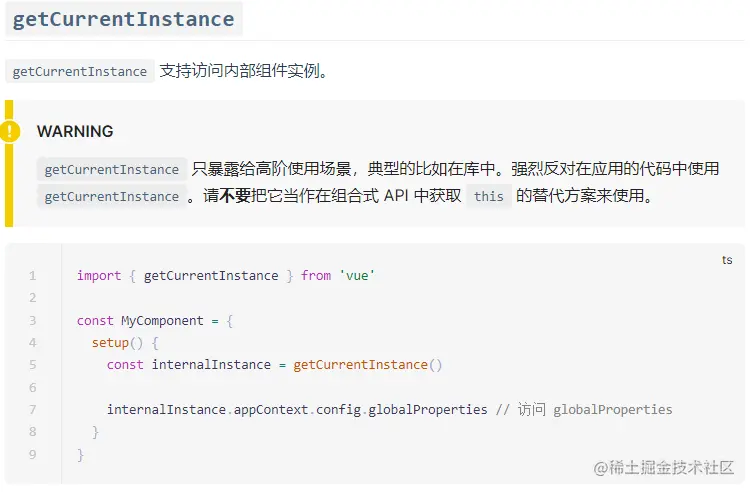Click line number 3 in gutter
Viewport: 750px width, 492px height.
(33, 320)
